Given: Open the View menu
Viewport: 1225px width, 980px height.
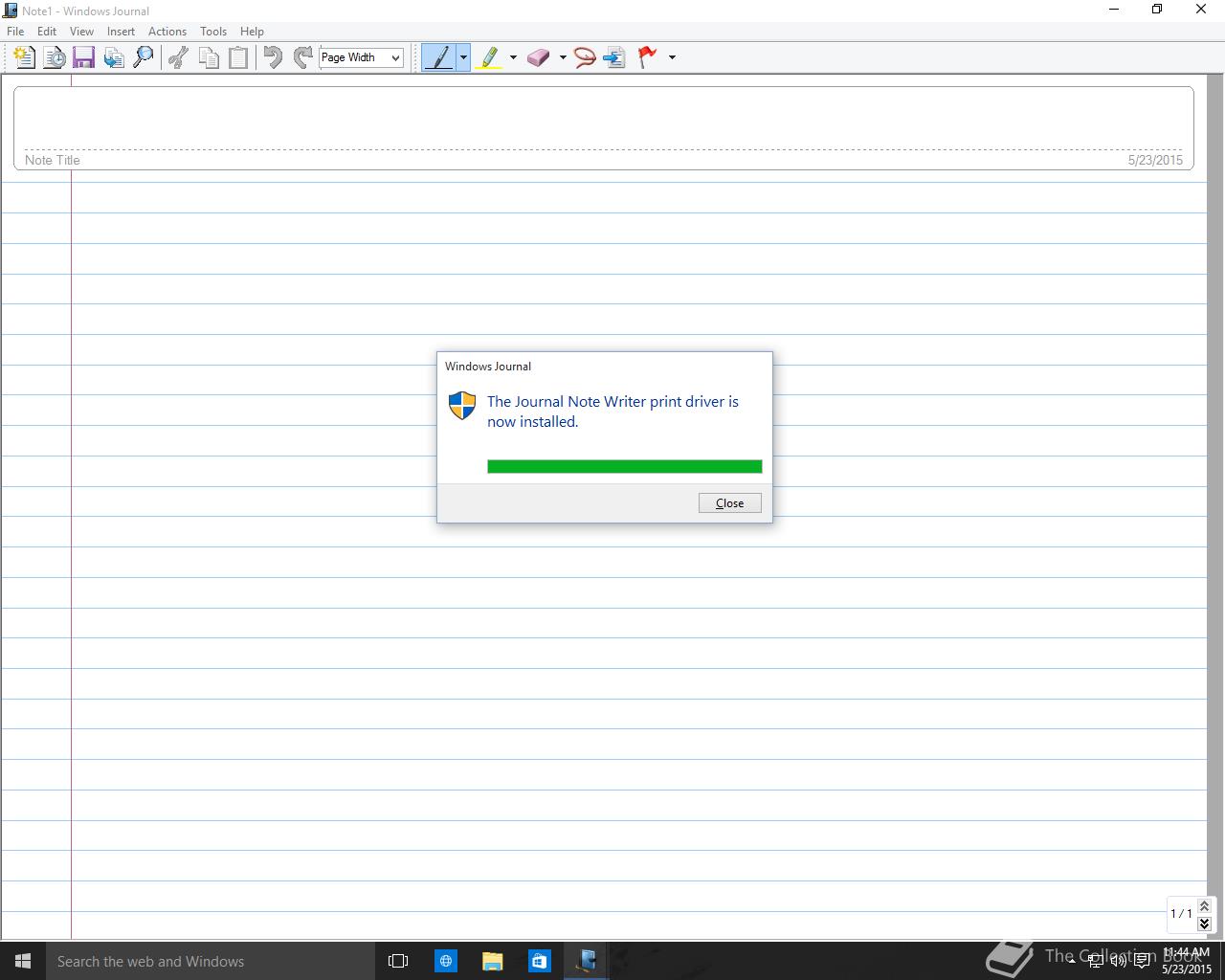Looking at the screenshot, I should pos(81,32).
